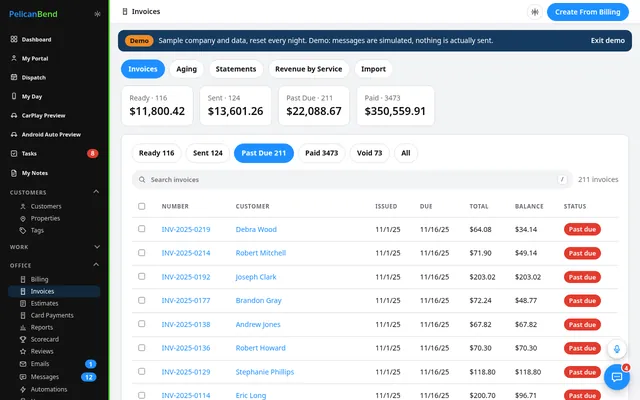640x400 pixels.
Task: Click Past due status badge for Debra Wood
Action: pos(582,229)
